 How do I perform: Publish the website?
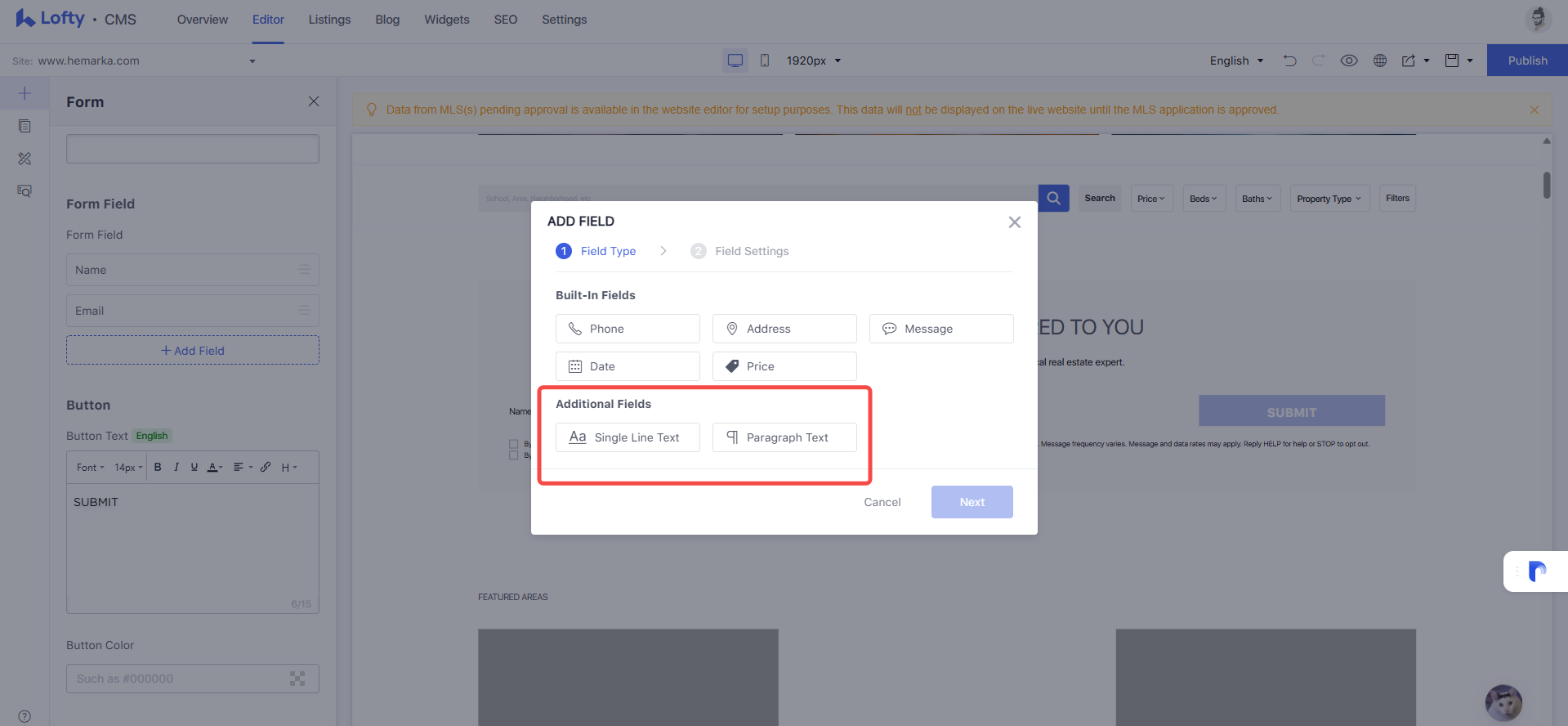(1527, 60)
